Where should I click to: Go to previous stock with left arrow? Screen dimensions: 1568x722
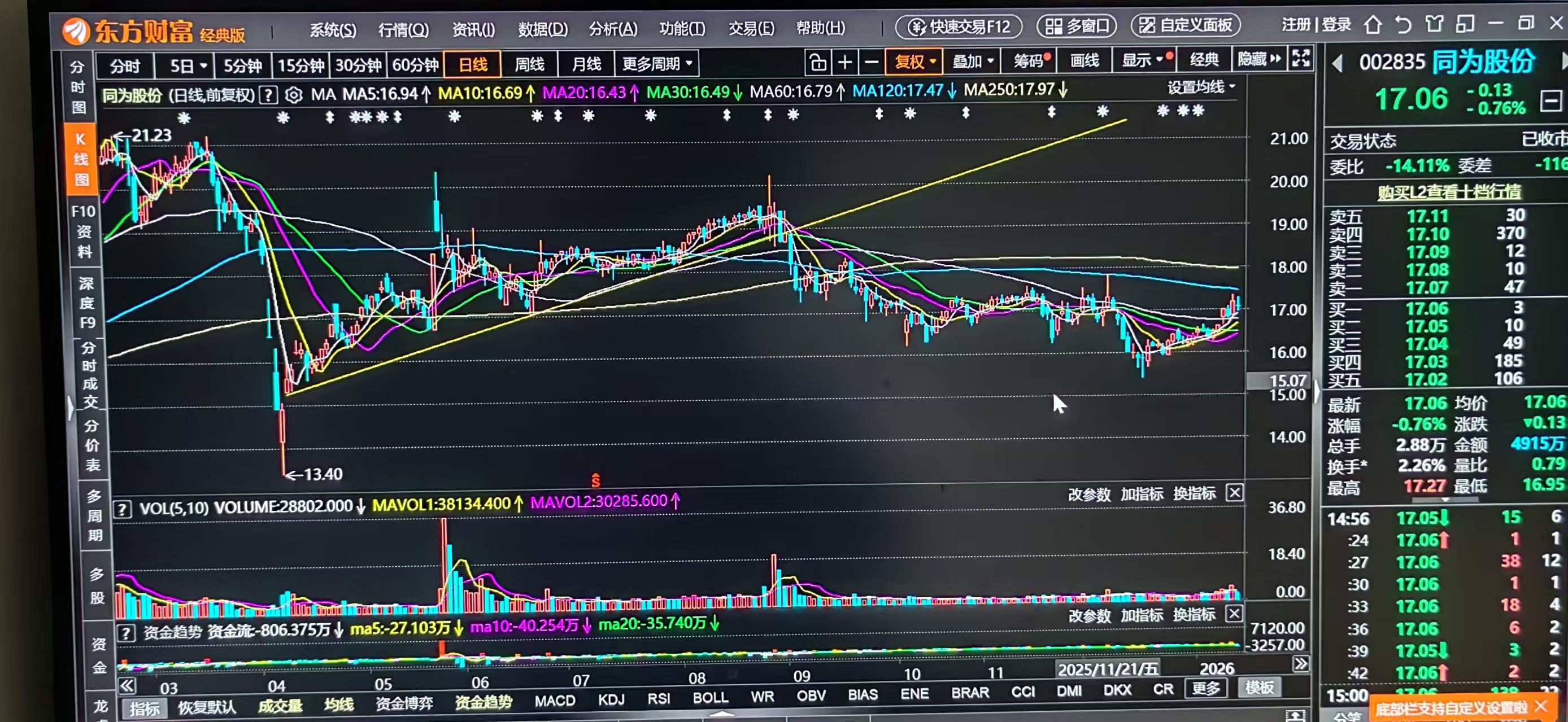point(1338,63)
